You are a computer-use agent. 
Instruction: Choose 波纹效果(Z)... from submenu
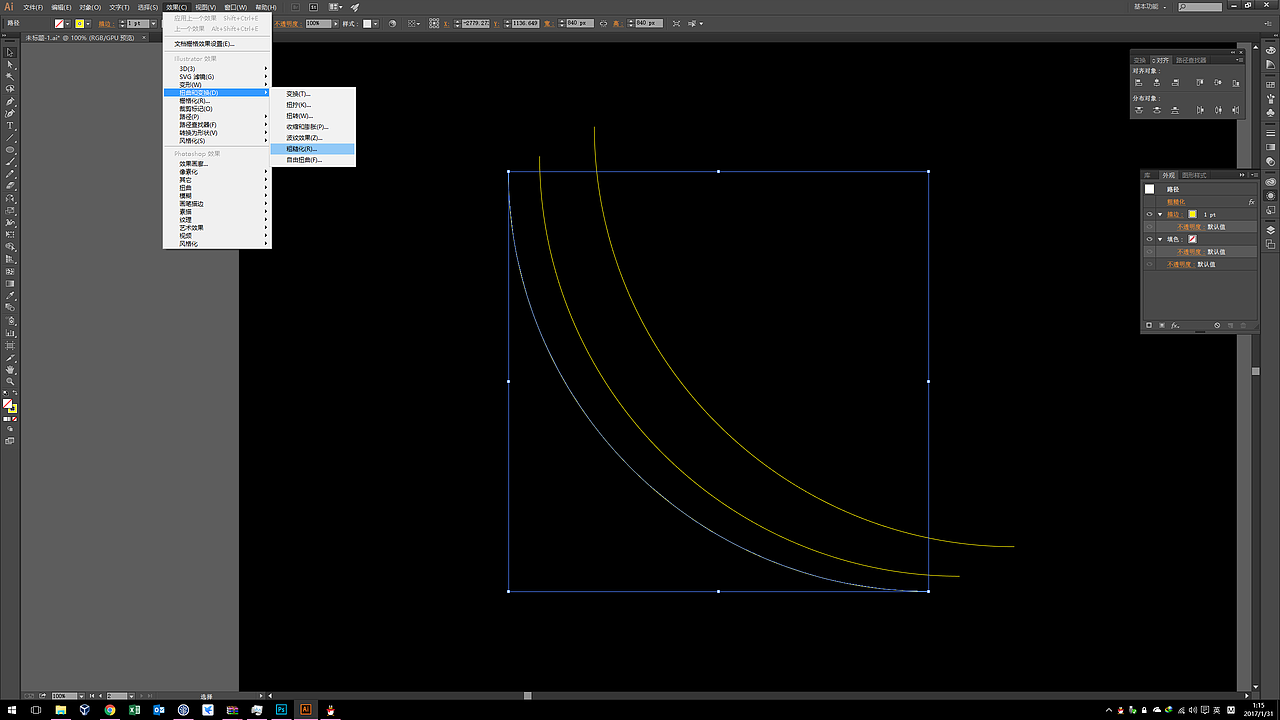[312, 138]
